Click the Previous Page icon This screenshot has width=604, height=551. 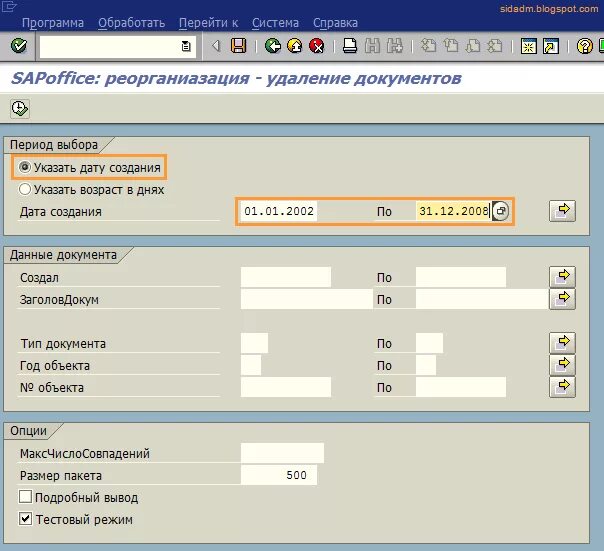point(451,46)
